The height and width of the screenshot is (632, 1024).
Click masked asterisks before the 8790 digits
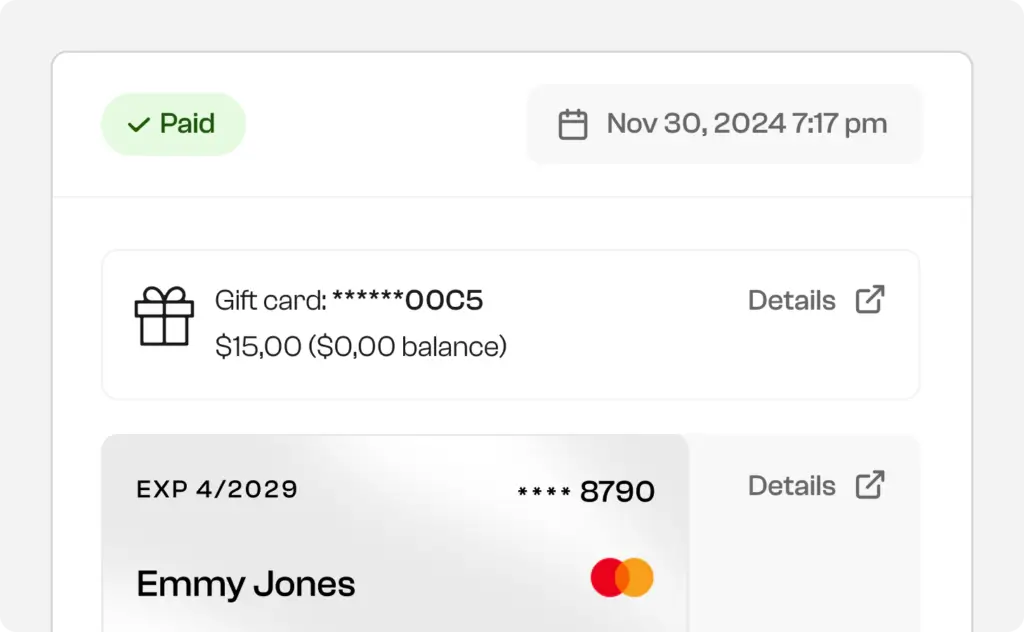coord(544,492)
